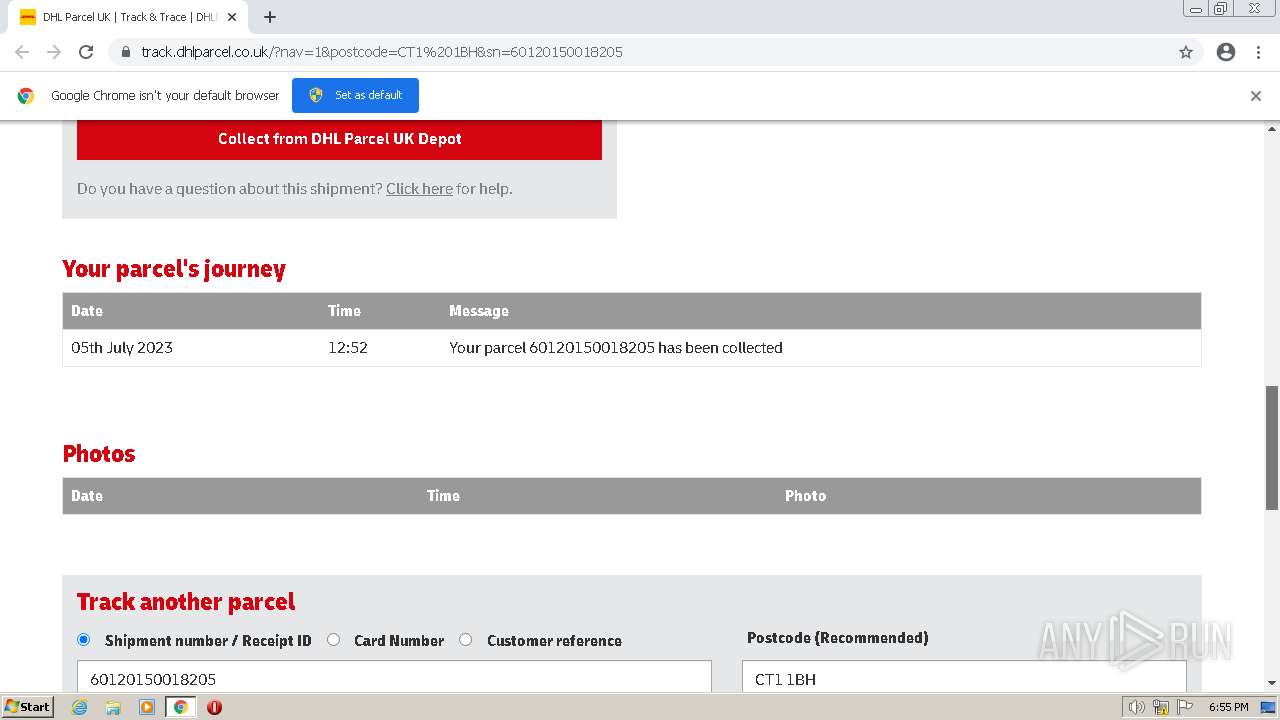Launch Internet Explorer from taskbar
The height and width of the screenshot is (720, 1280).
80,707
